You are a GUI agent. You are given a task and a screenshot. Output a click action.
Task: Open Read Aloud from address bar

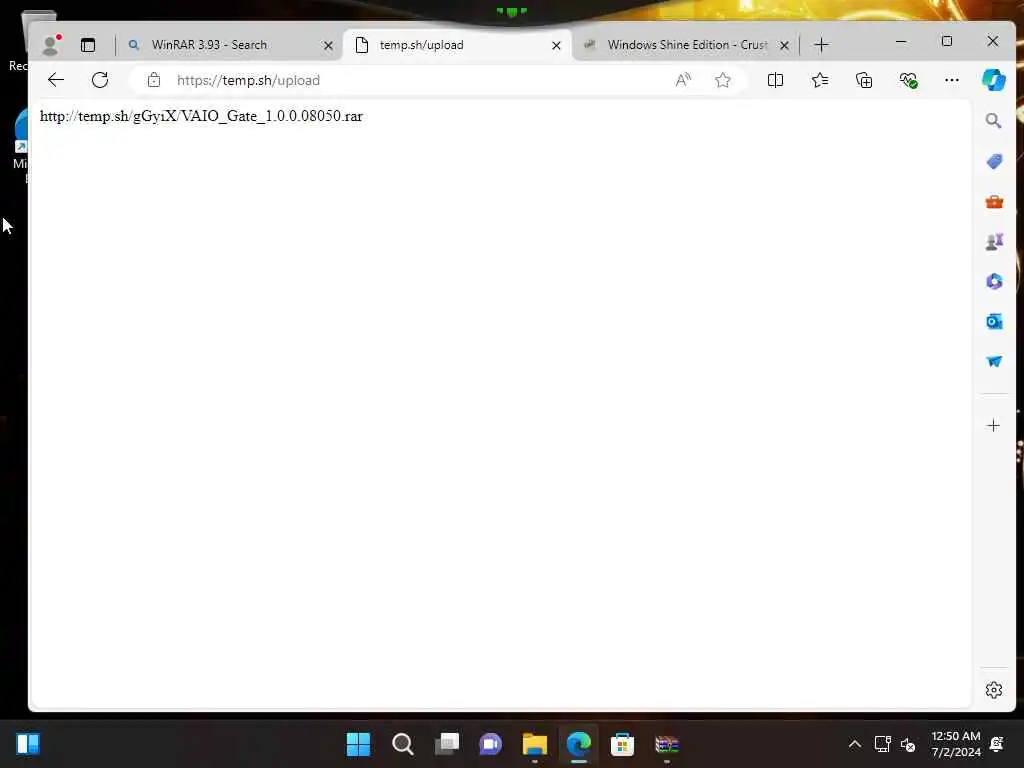(x=683, y=80)
